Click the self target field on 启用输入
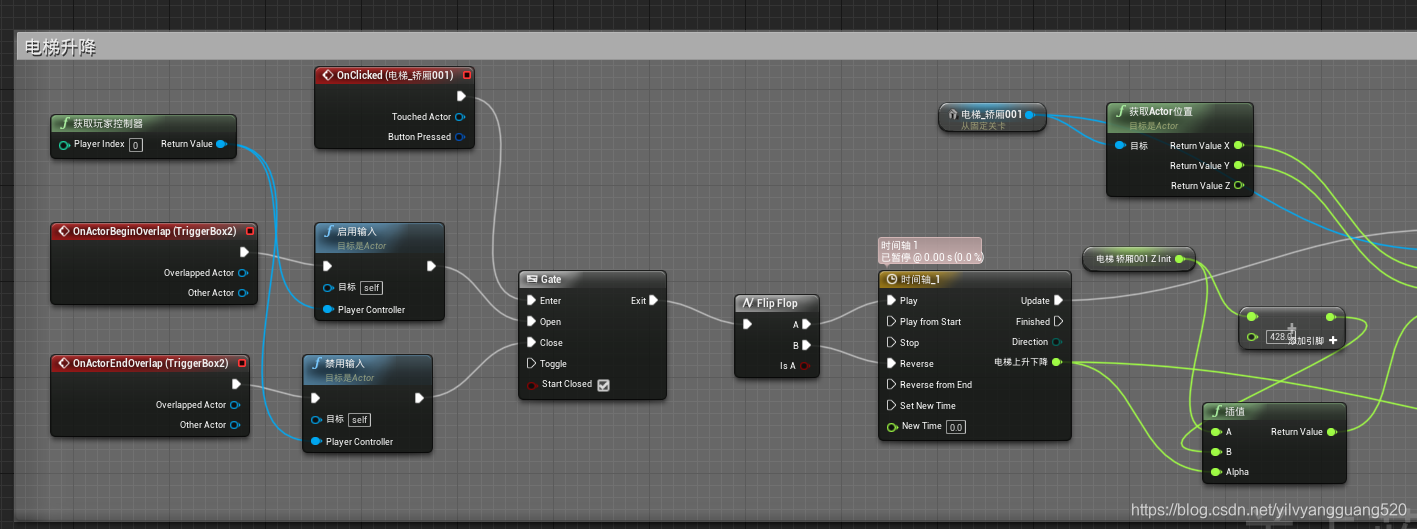 (x=371, y=288)
